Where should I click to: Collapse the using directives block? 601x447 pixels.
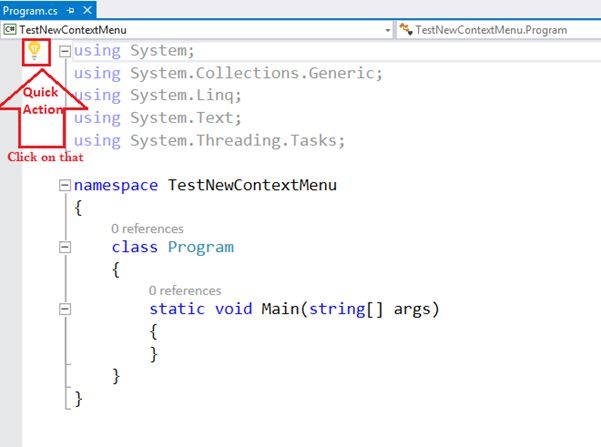pos(65,51)
